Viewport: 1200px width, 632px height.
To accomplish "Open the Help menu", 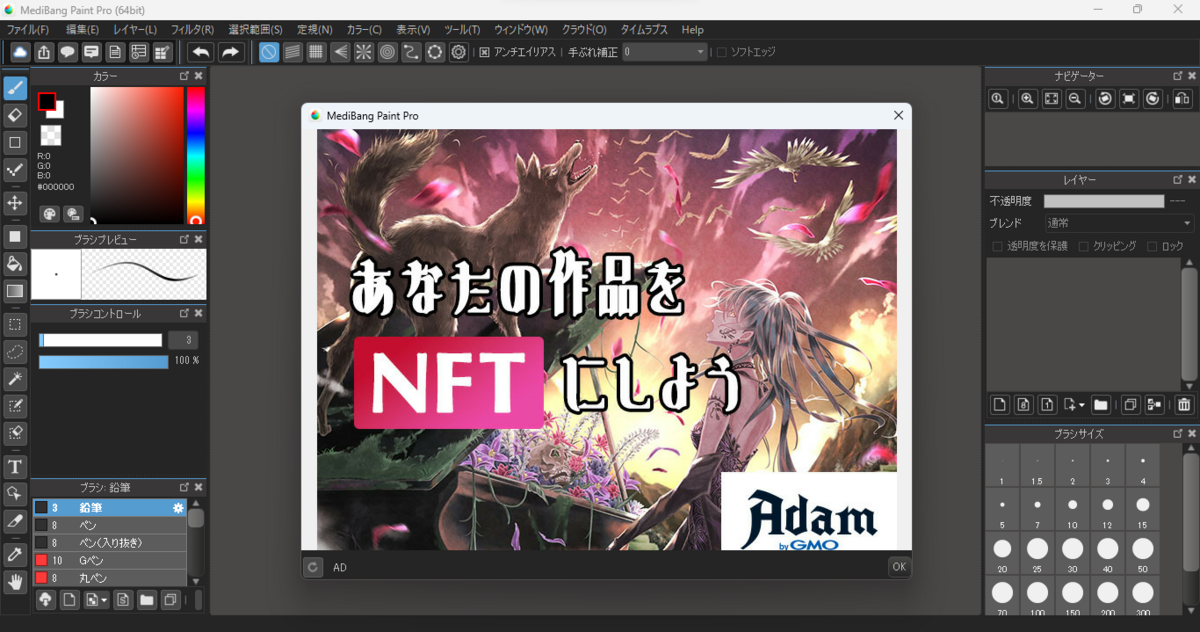I will pyautogui.click(x=693, y=30).
